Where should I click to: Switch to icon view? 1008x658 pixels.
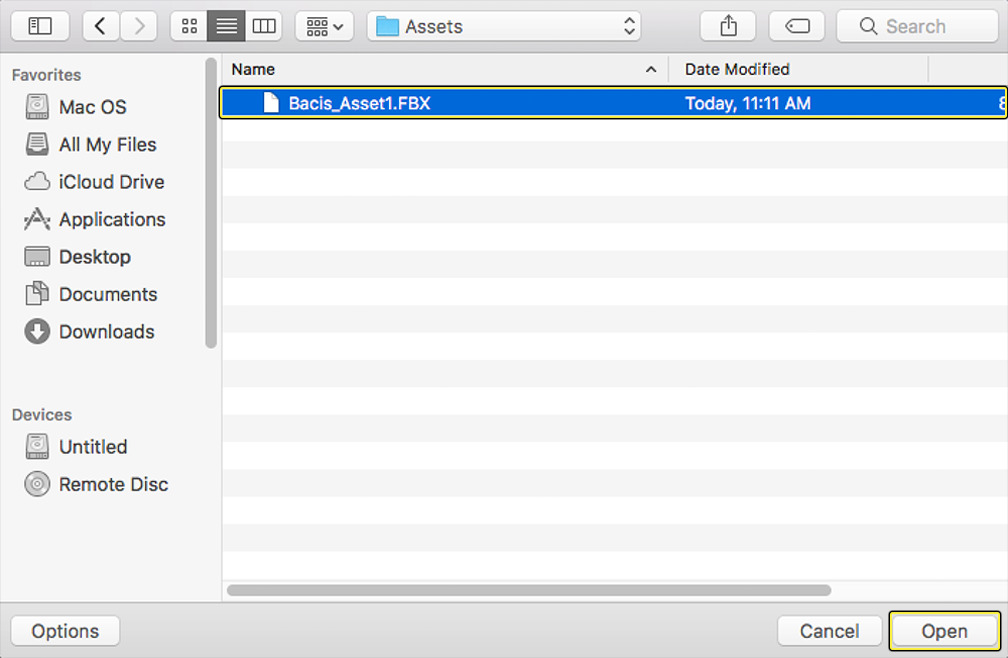tap(188, 25)
